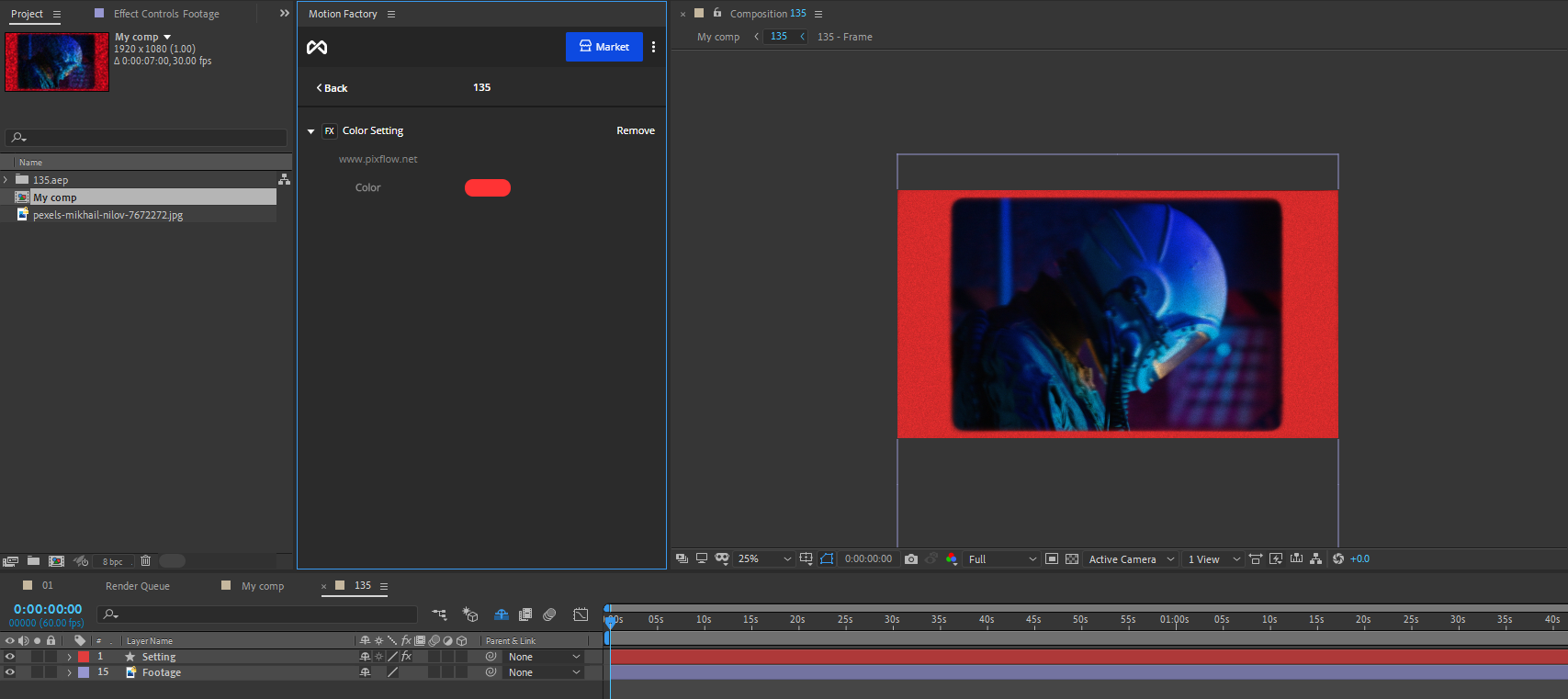The image size is (1568, 699).
Task: Open the Active Camera view dropdown
Action: click(x=1131, y=559)
